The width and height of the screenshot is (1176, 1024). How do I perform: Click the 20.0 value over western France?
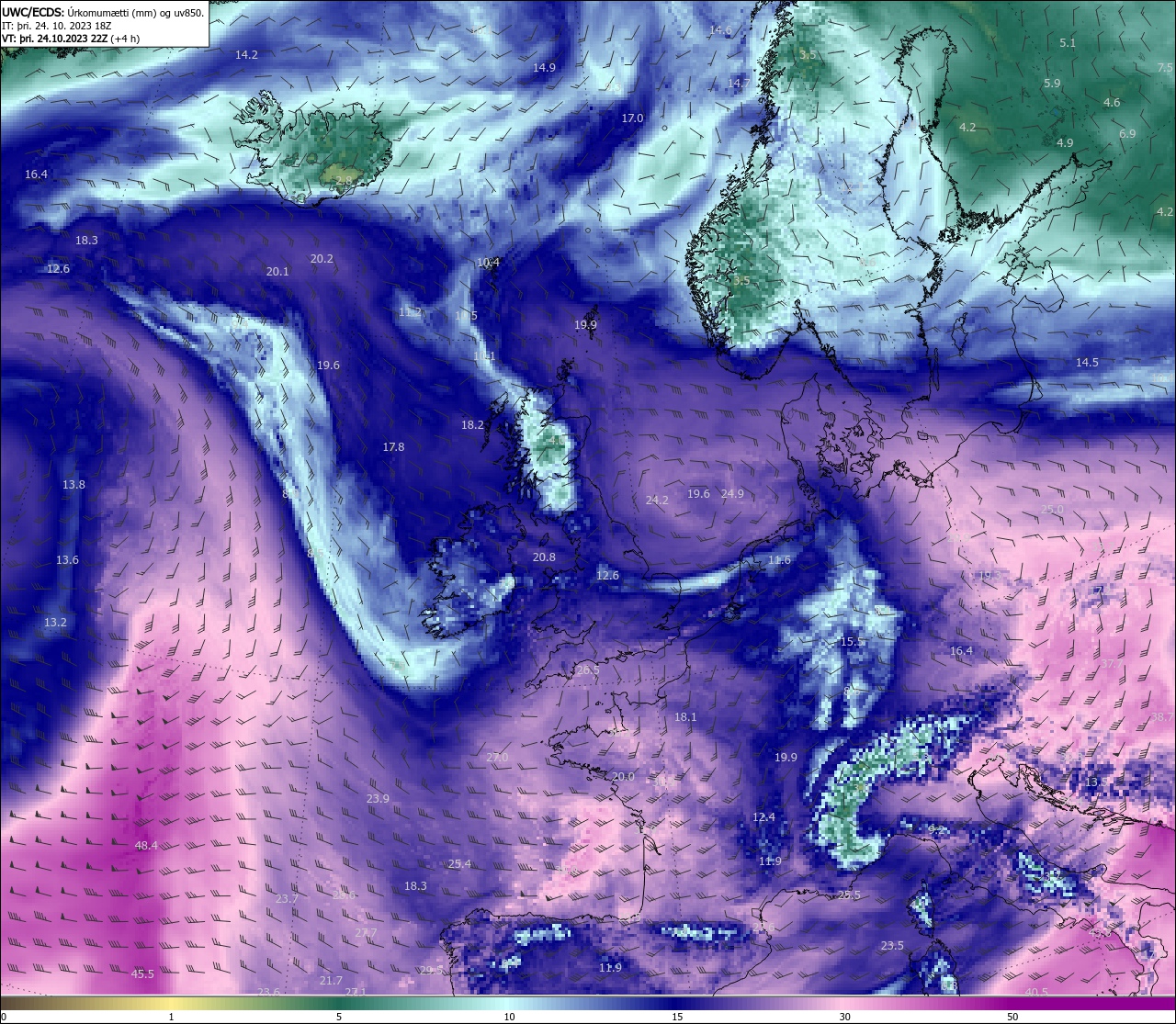pyautogui.click(x=623, y=777)
